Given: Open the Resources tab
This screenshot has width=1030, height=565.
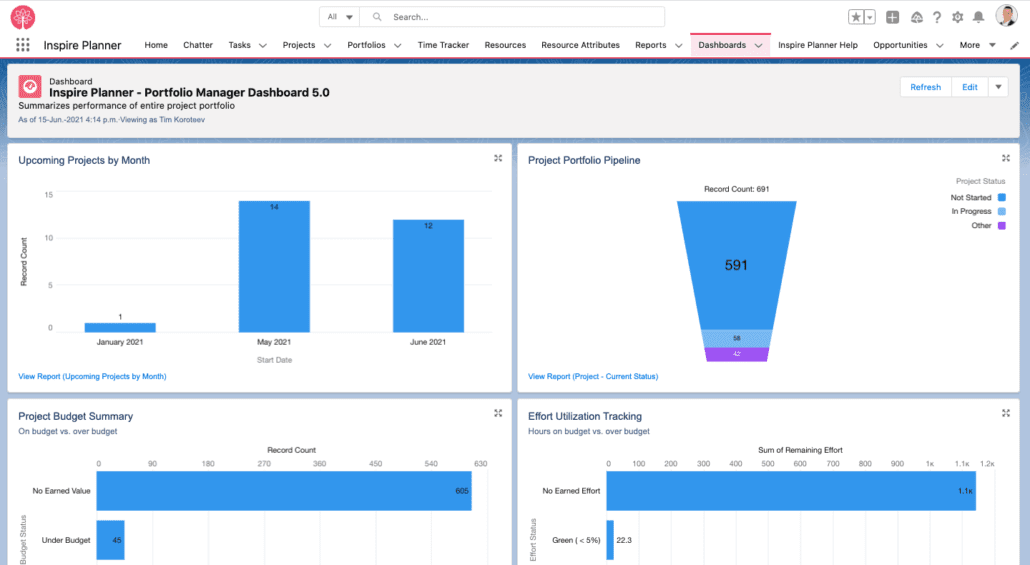Looking at the screenshot, I should 505,45.
